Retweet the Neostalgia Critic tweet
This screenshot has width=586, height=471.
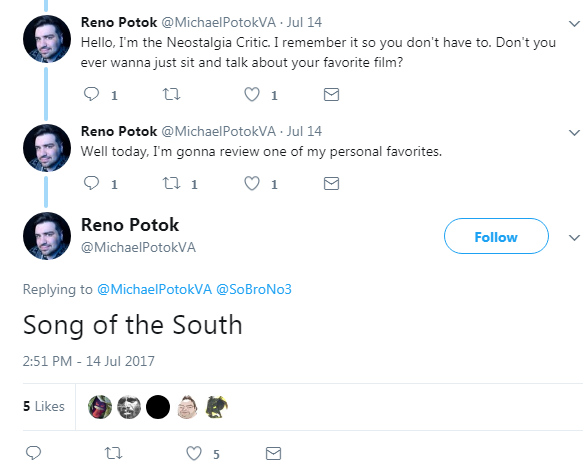point(172,94)
